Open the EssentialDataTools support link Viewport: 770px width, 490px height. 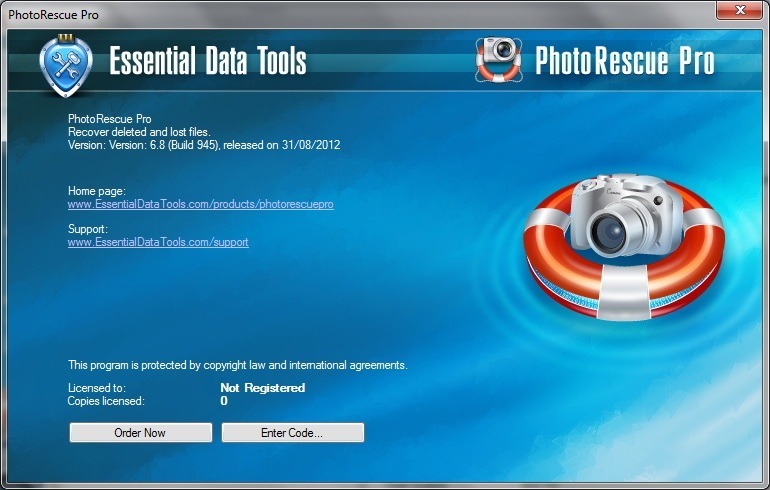158,242
